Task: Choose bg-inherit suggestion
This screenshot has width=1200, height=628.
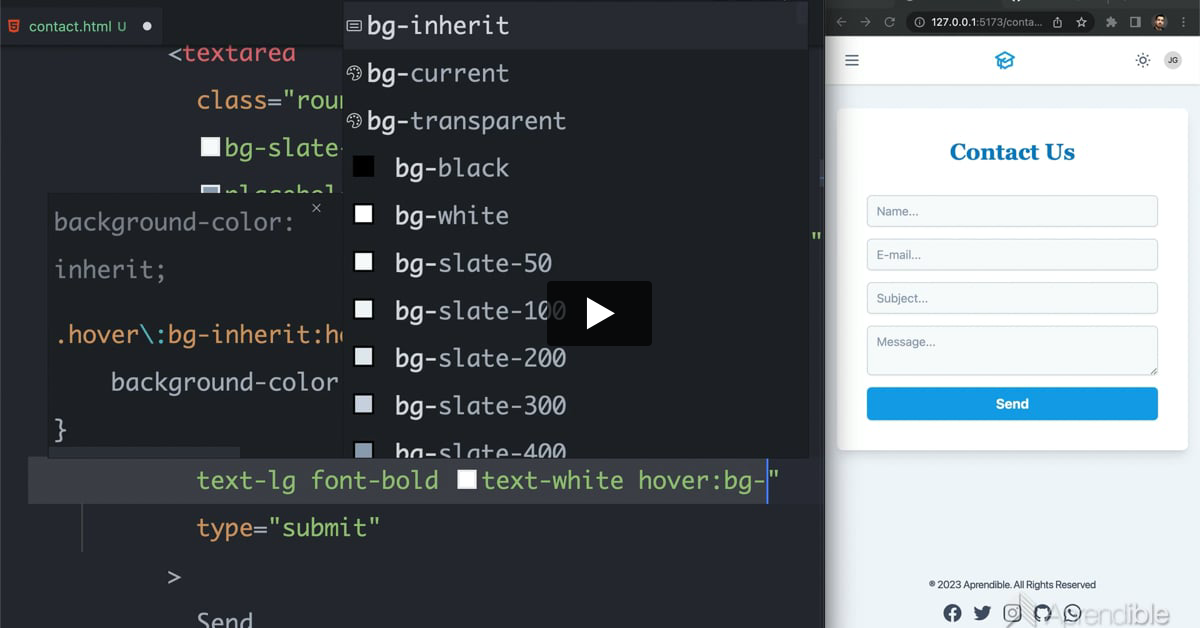Action: (575, 26)
